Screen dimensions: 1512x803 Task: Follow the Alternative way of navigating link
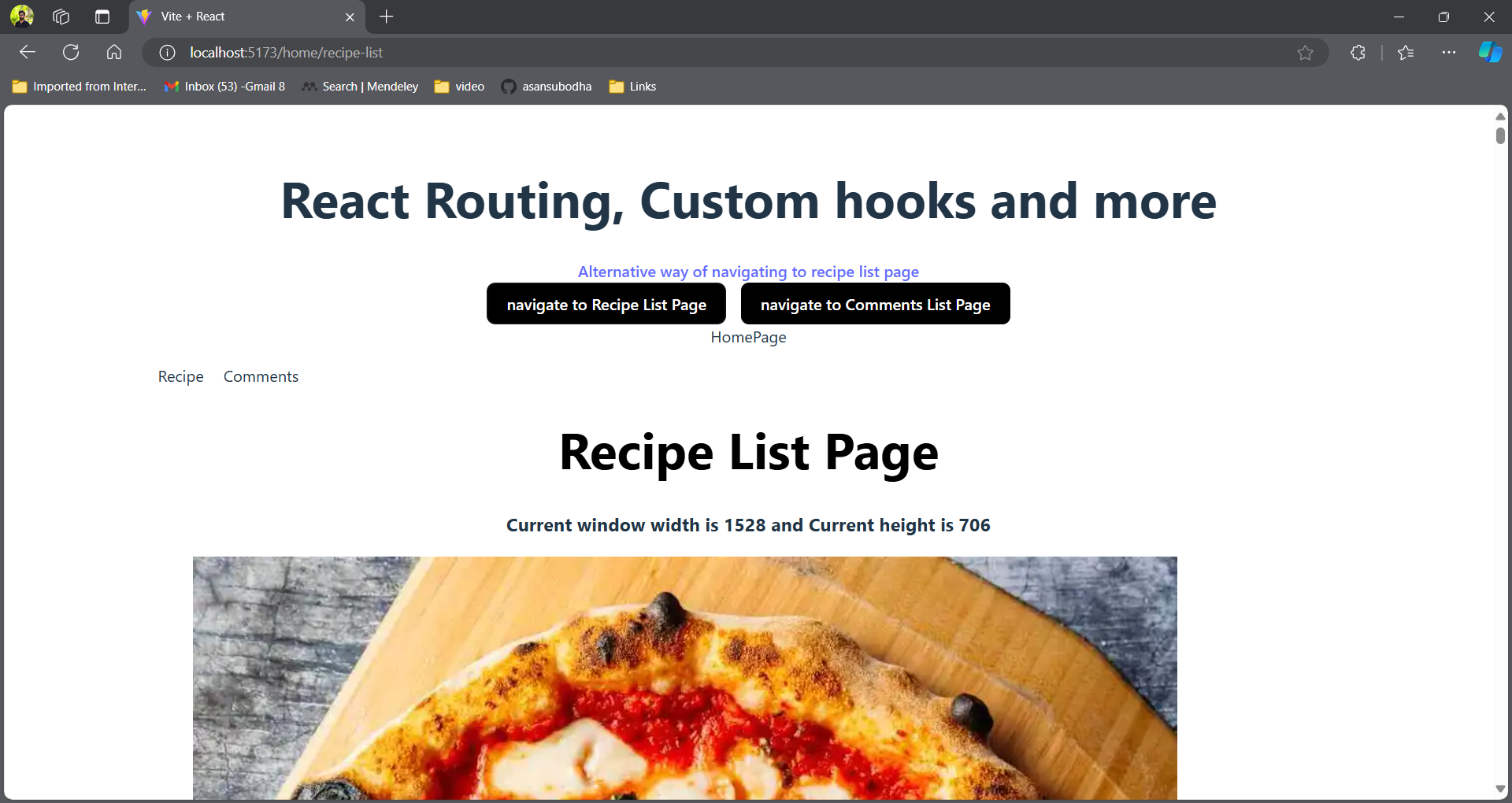748,272
